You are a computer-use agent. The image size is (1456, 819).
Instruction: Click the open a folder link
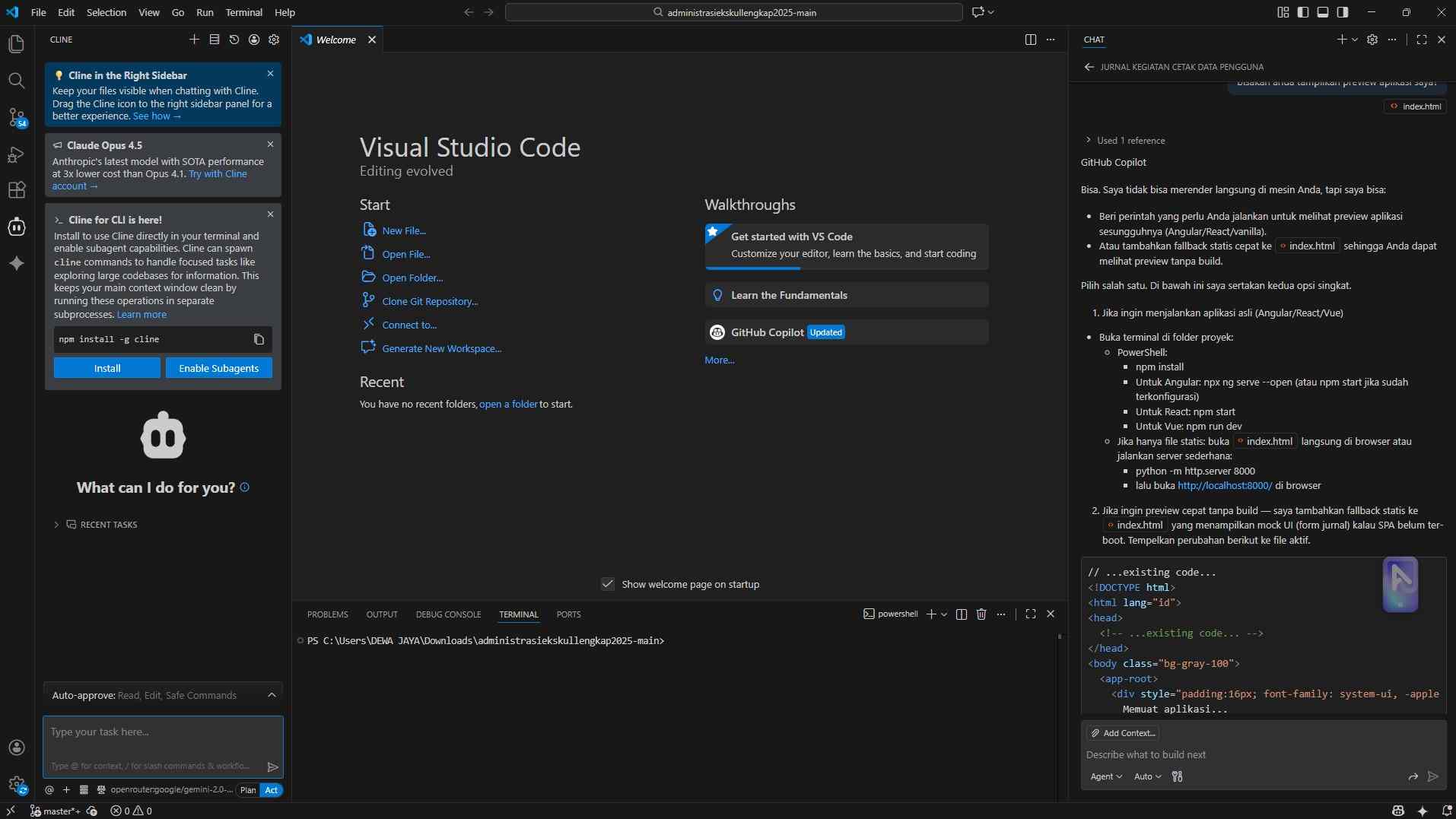508,404
